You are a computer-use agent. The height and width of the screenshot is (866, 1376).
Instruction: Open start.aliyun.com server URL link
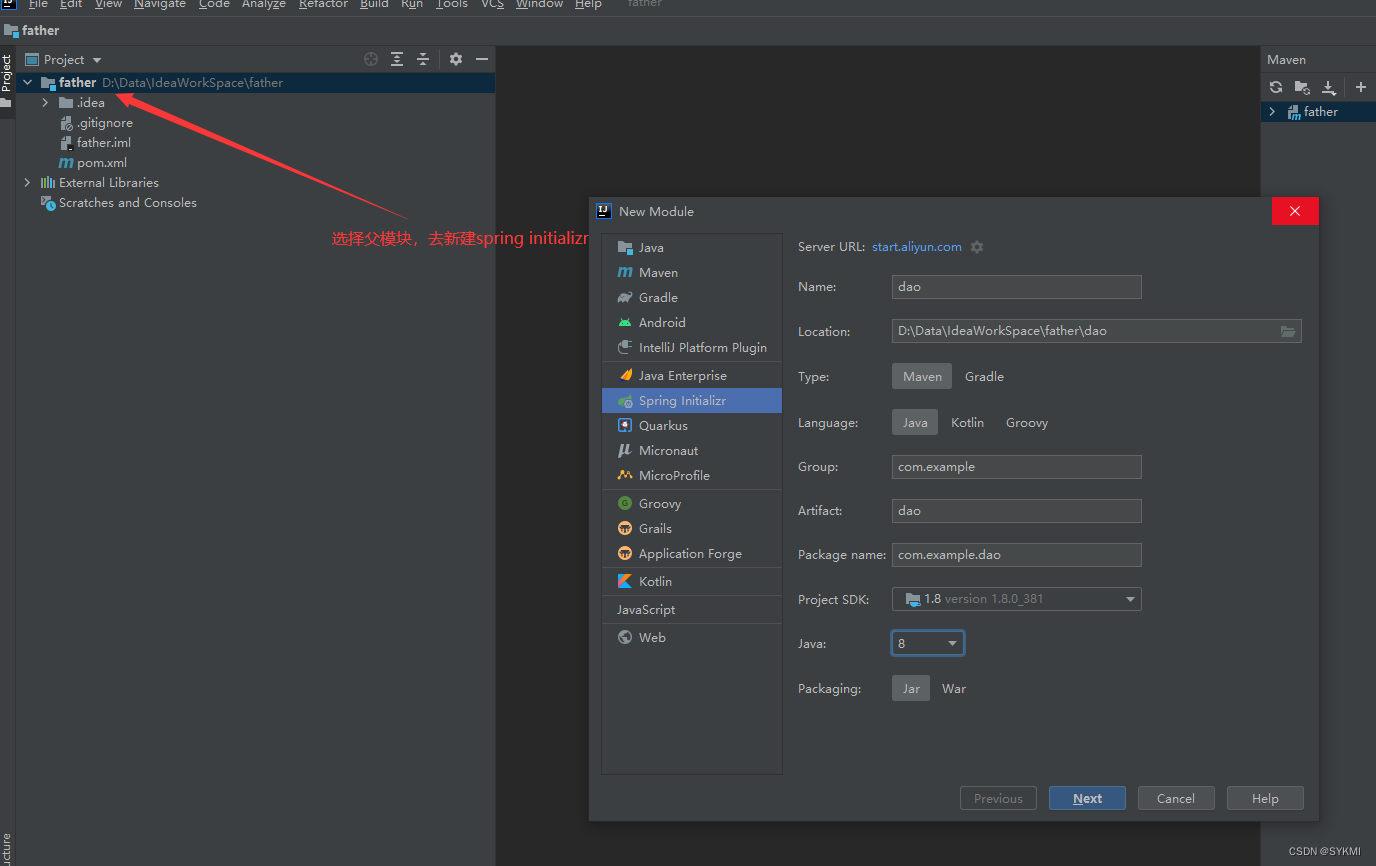[x=917, y=247]
